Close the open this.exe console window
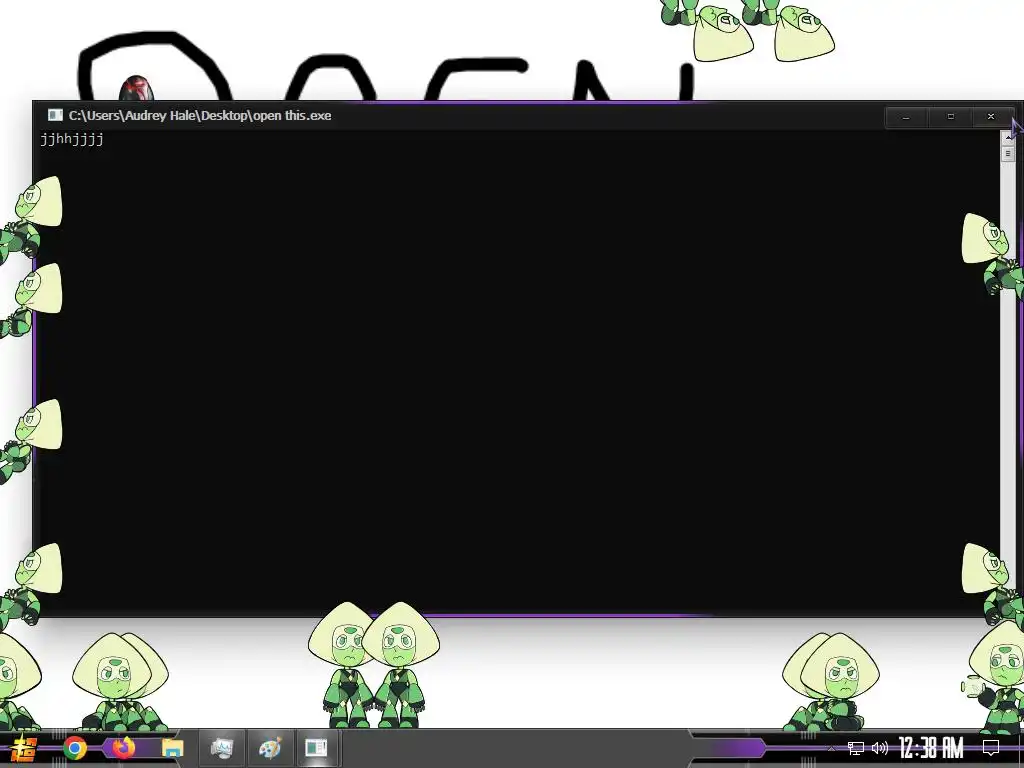The image size is (1024, 768). point(991,117)
